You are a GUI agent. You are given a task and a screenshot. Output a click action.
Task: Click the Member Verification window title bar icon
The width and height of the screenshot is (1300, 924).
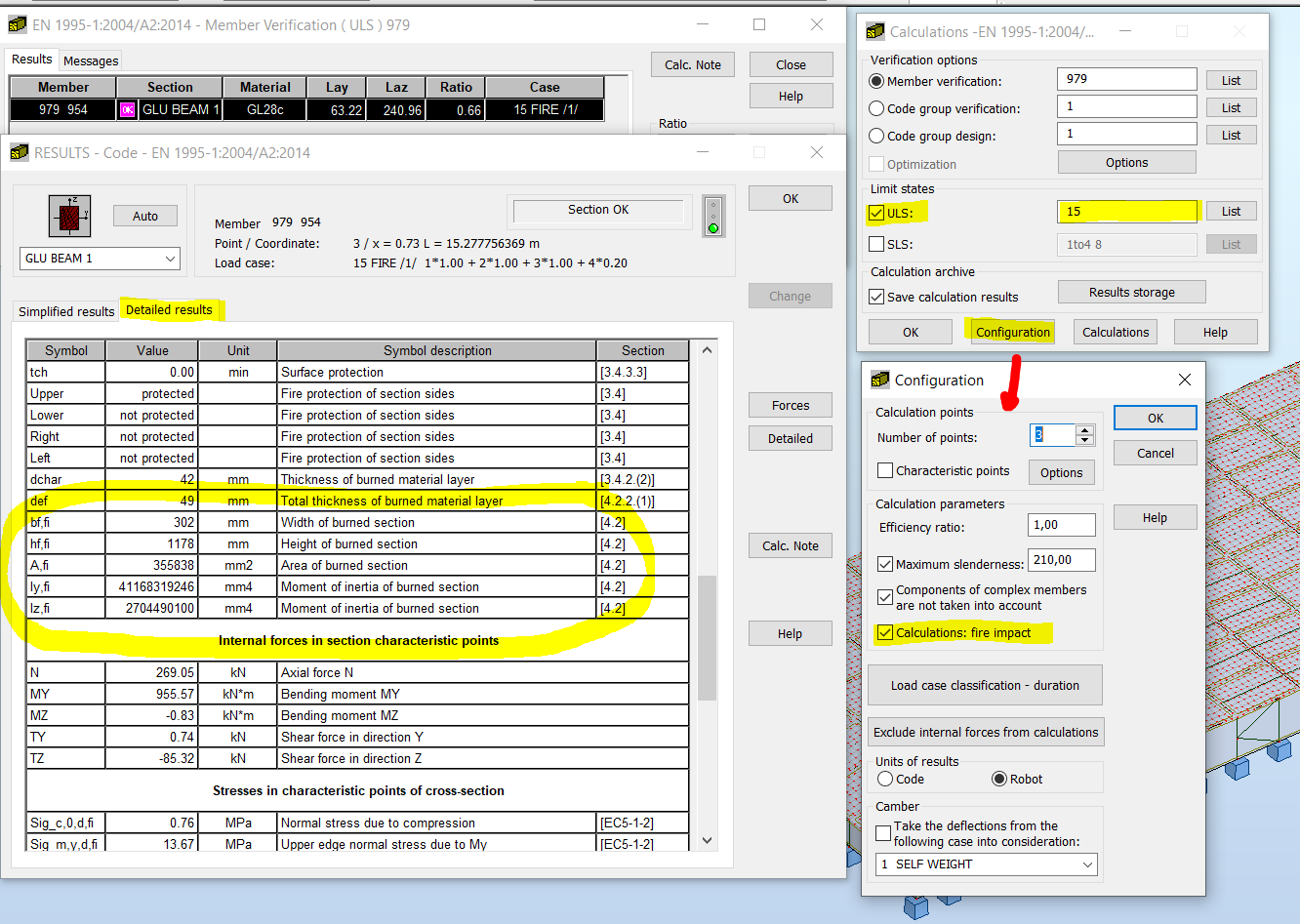click(x=16, y=24)
